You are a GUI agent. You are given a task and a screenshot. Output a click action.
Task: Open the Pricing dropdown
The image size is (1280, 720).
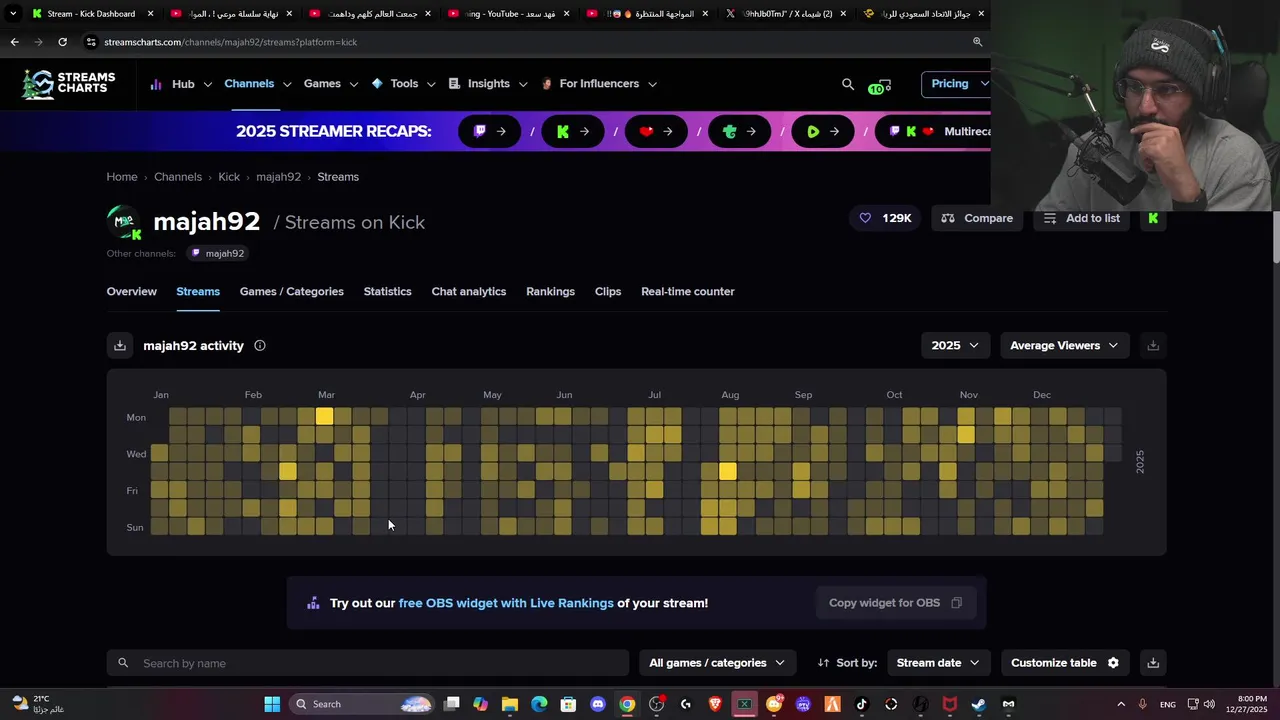tap(958, 84)
